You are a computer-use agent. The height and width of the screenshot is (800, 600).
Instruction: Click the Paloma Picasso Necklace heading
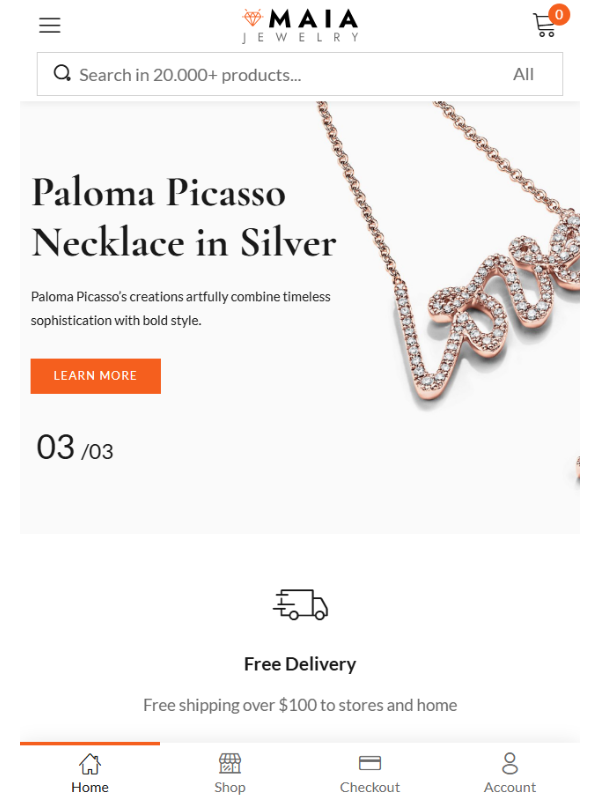coord(184,217)
